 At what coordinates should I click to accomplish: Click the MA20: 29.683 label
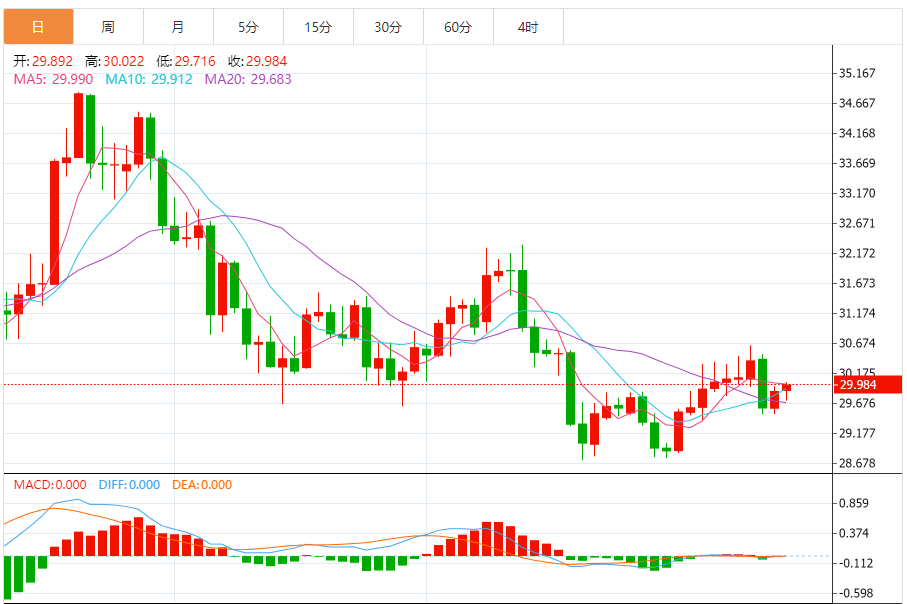(x=248, y=79)
